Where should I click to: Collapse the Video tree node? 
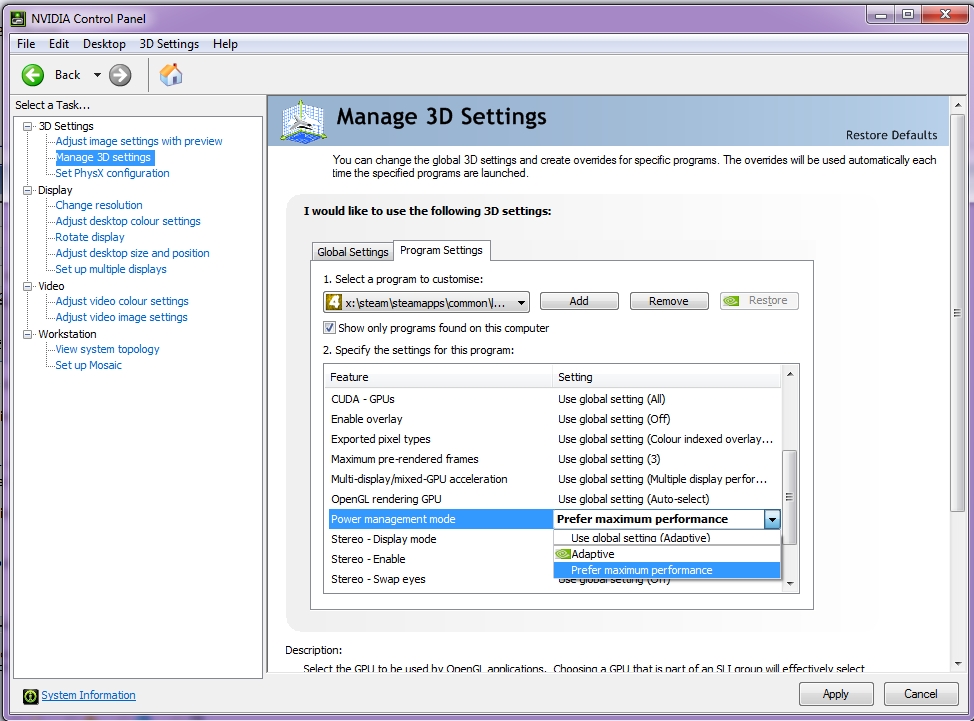pyautogui.click(x=27, y=286)
